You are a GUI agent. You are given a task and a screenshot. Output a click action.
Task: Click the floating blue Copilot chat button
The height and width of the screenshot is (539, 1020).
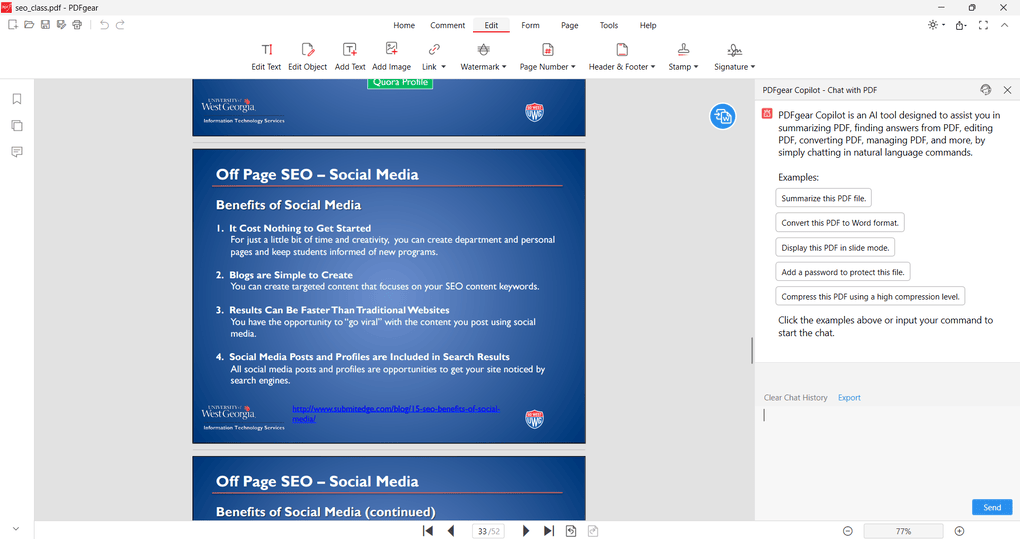click(x=722, y=116)
